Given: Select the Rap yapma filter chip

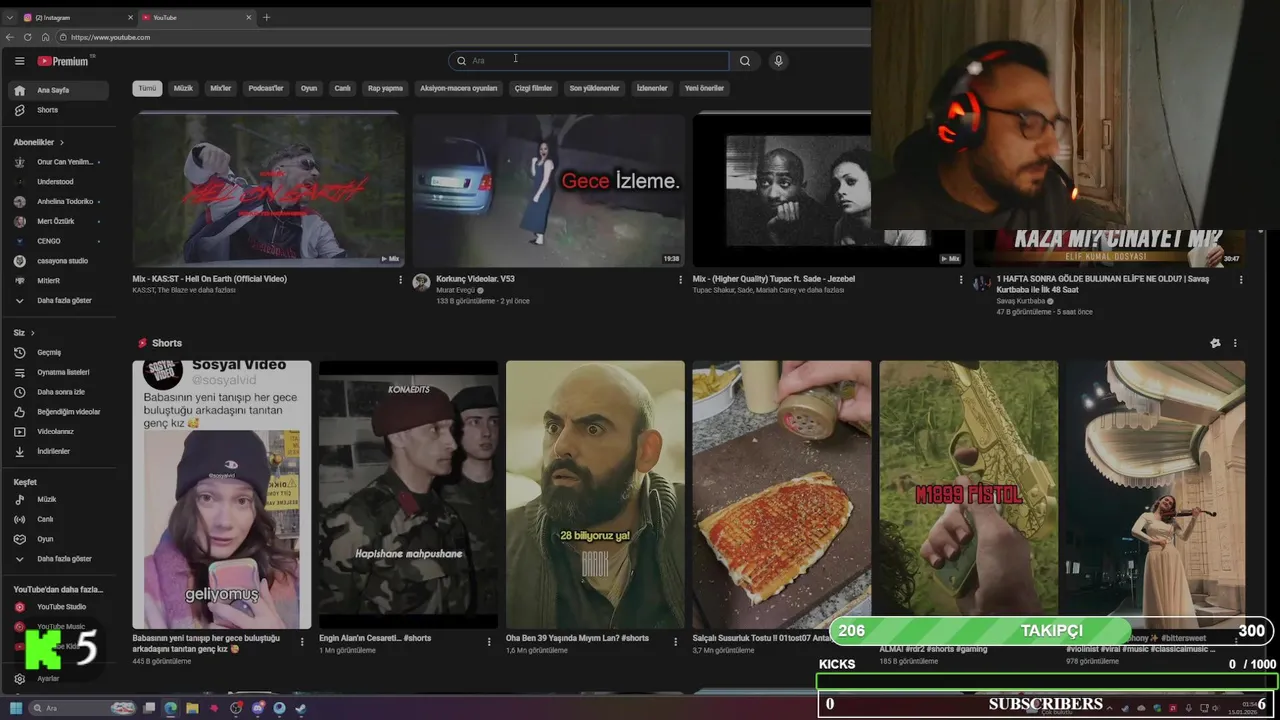Looking at the screenshot, I should [x=385, y=88].
